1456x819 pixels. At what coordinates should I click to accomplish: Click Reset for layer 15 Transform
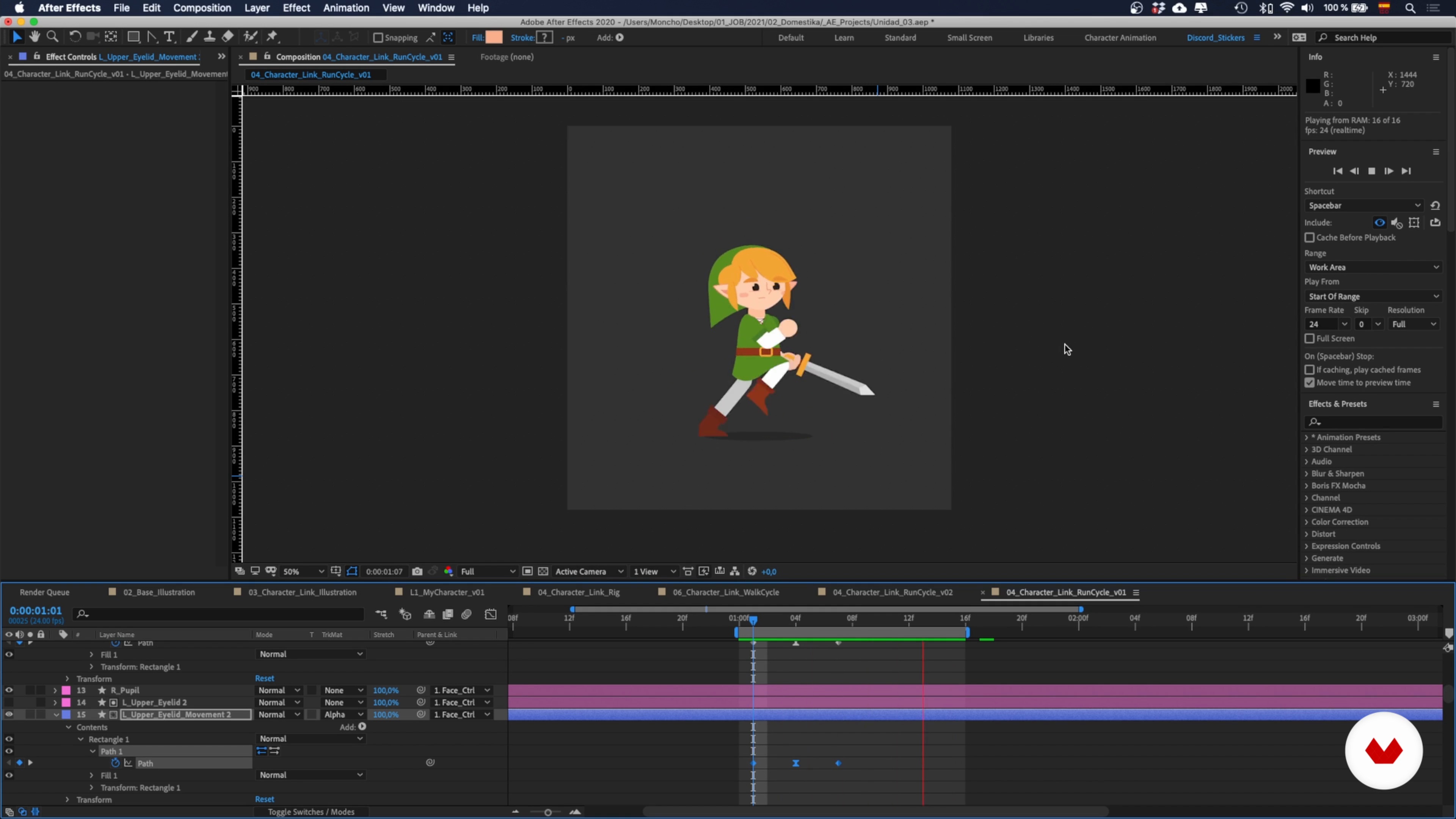tap(265, 800)
